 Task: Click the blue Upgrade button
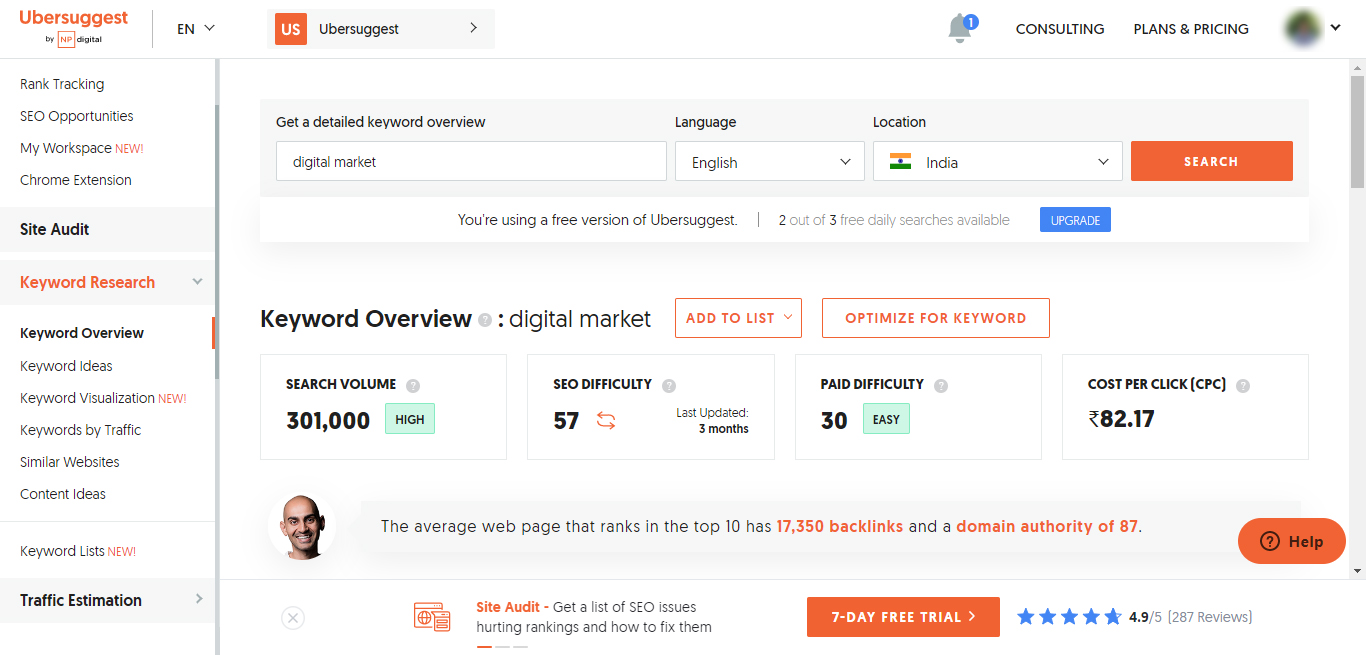click(1075, 220)
